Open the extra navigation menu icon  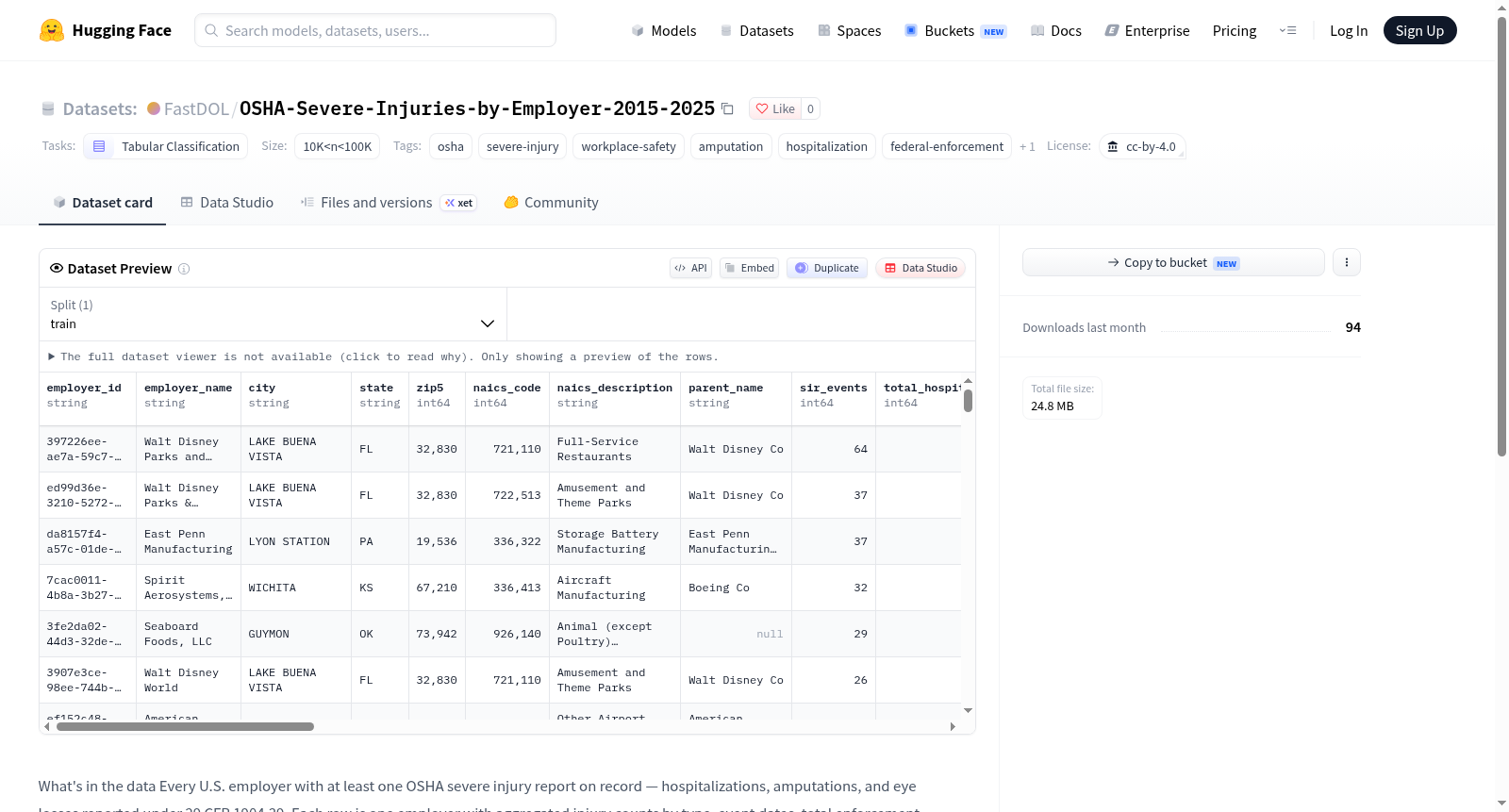(1287, 30)
